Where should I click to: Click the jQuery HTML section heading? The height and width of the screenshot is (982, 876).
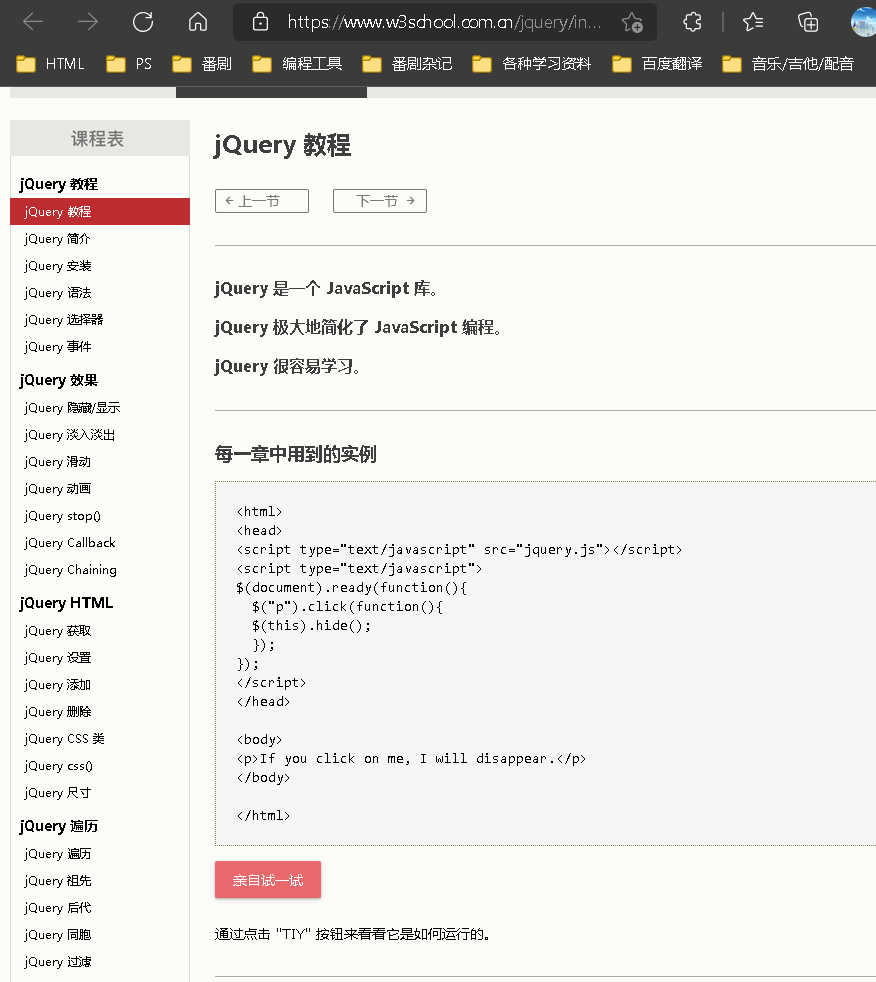[66, 603]
